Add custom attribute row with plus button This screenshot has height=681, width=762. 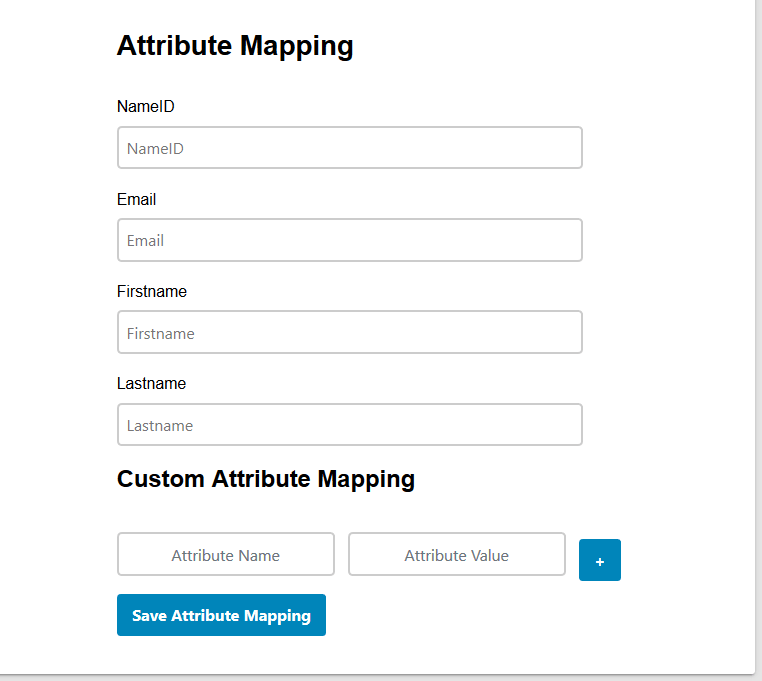tap(600, 560)
